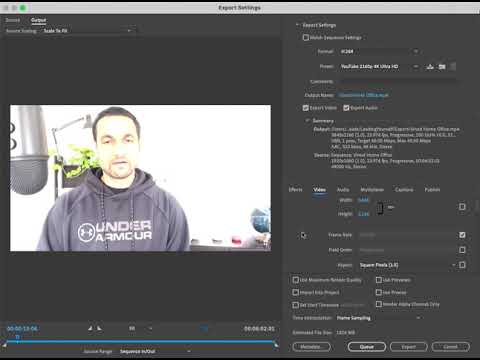
Task: Uncheck the Frame Rate match-source checkbox
Action: pyautogui.click(x=462, y=235)
